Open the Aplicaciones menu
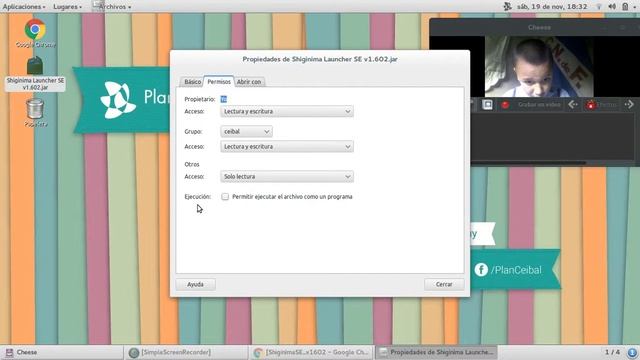Image resolution: width=640 pixels, height=360 pixels. [x=24, y=7]
